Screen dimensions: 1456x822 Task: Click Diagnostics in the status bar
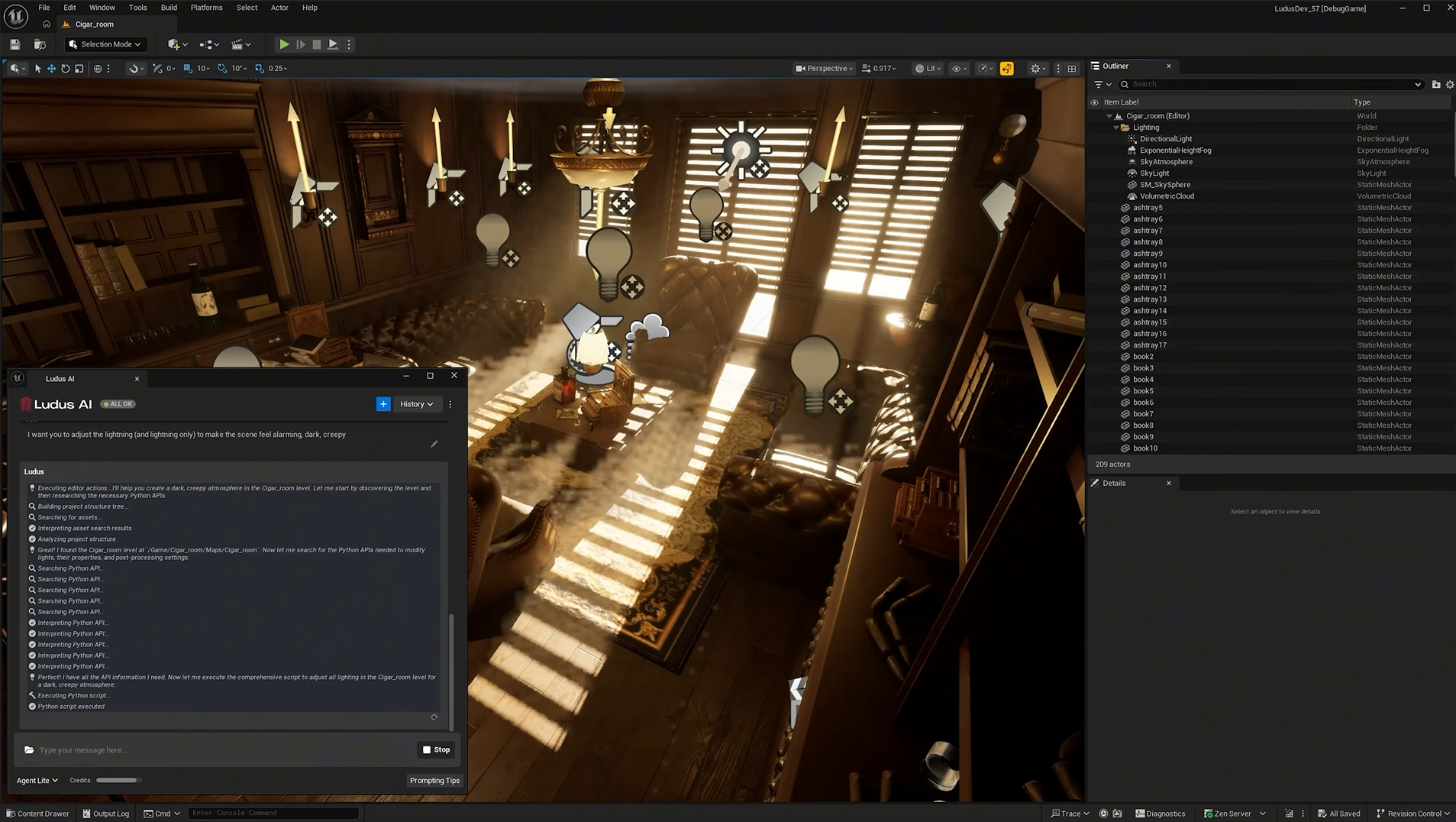[1160, 814]
